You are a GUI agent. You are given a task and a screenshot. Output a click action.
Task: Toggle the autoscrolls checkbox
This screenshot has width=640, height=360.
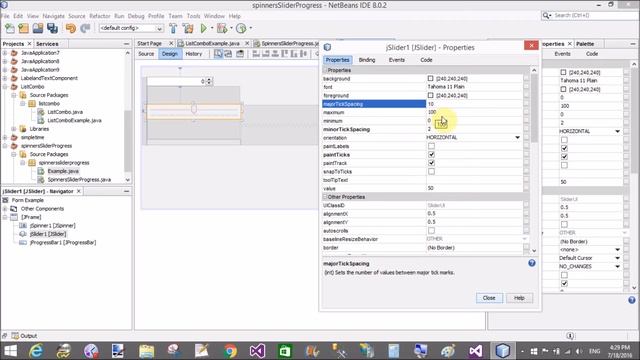[x=431, y=231]
